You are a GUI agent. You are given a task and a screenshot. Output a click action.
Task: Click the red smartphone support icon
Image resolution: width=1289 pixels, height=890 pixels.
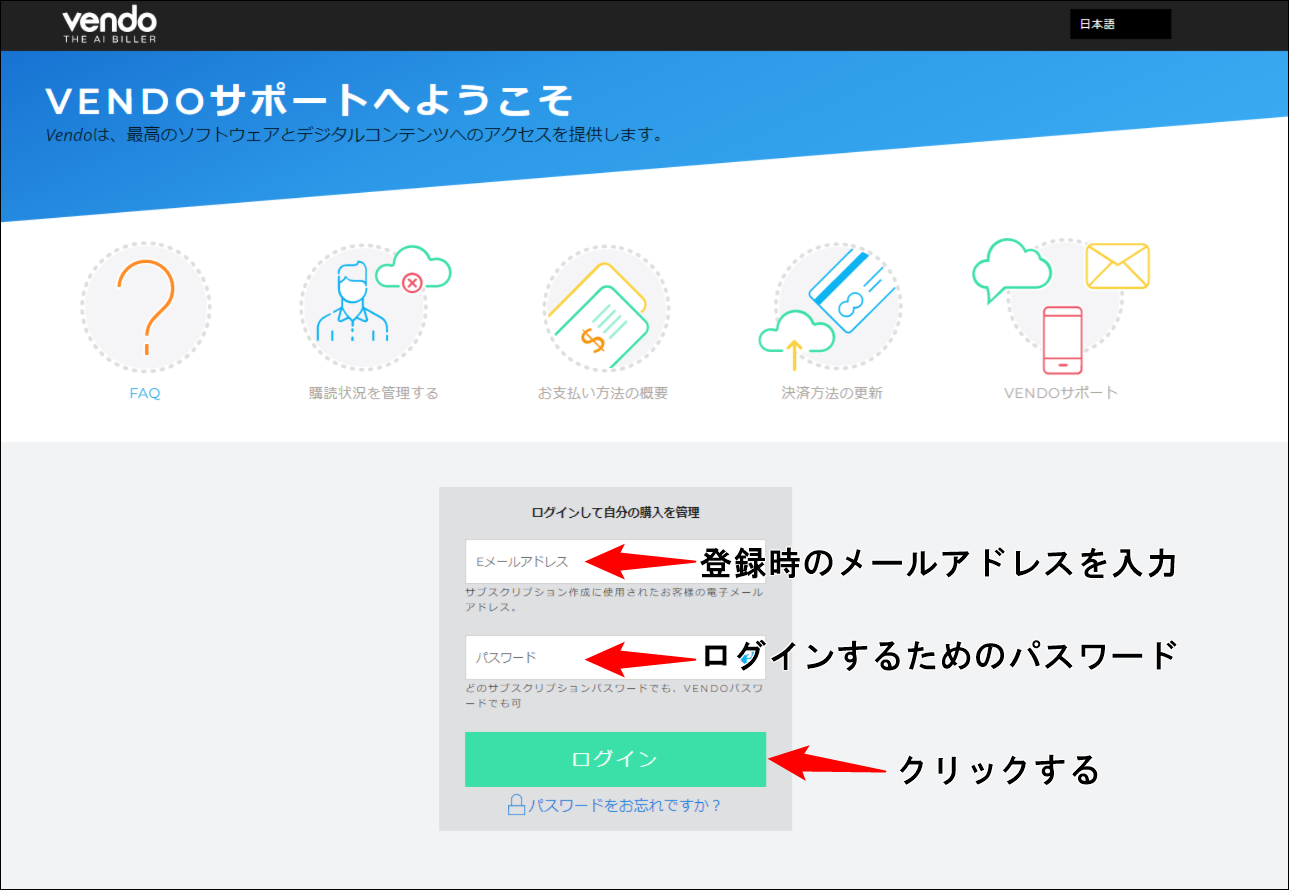[x=1062, y=339]
